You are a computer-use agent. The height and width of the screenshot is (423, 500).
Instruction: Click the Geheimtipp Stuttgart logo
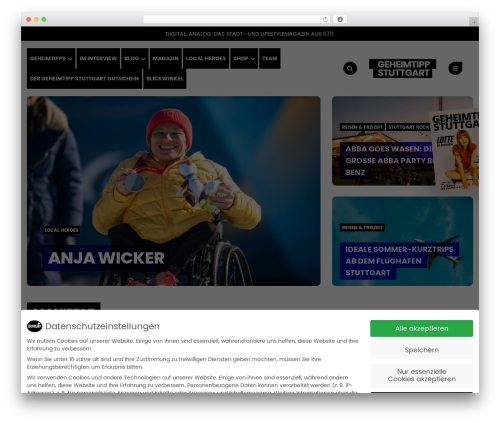[x=403, y=69]
